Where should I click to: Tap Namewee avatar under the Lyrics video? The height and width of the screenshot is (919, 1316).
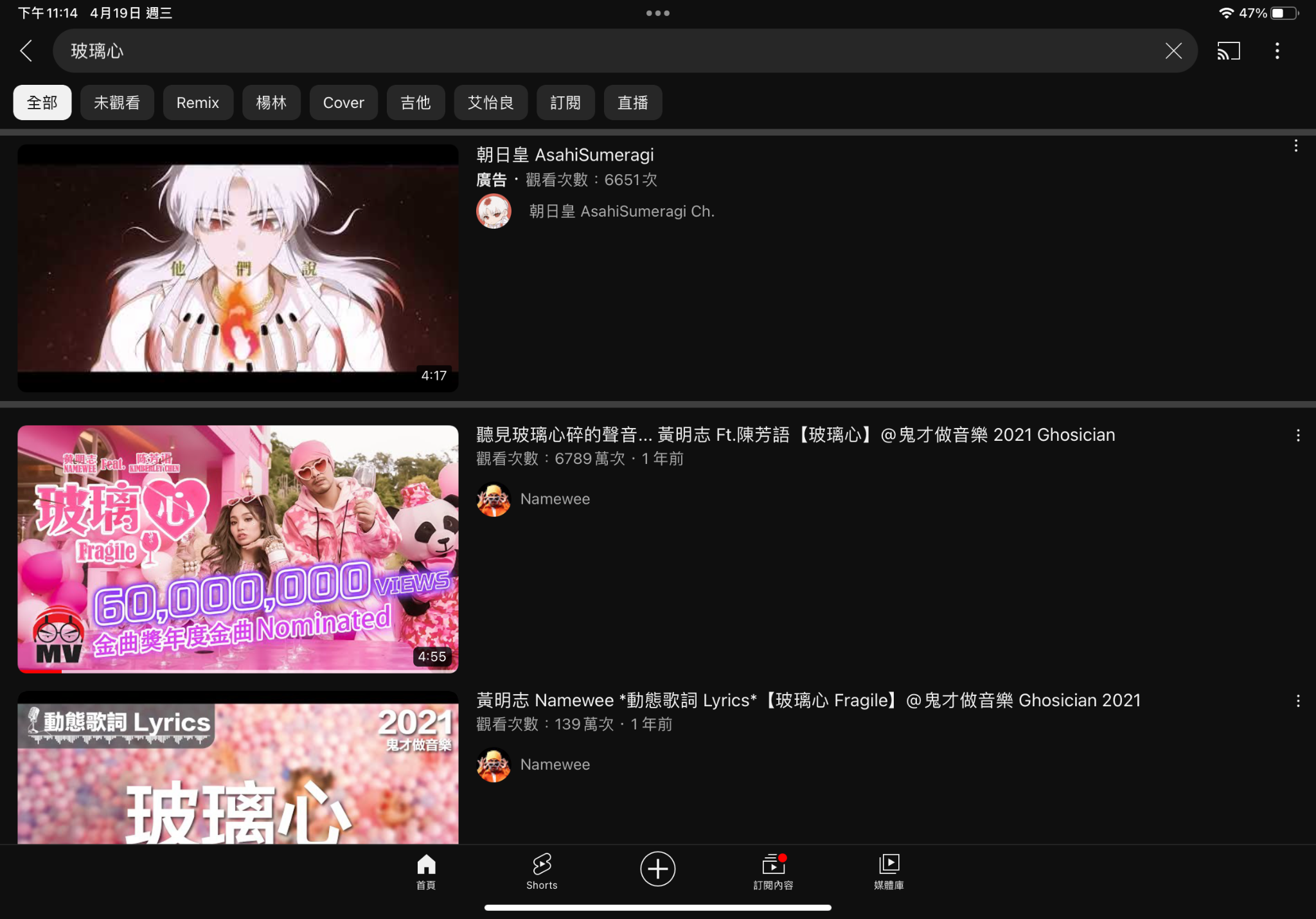point(493,765)
